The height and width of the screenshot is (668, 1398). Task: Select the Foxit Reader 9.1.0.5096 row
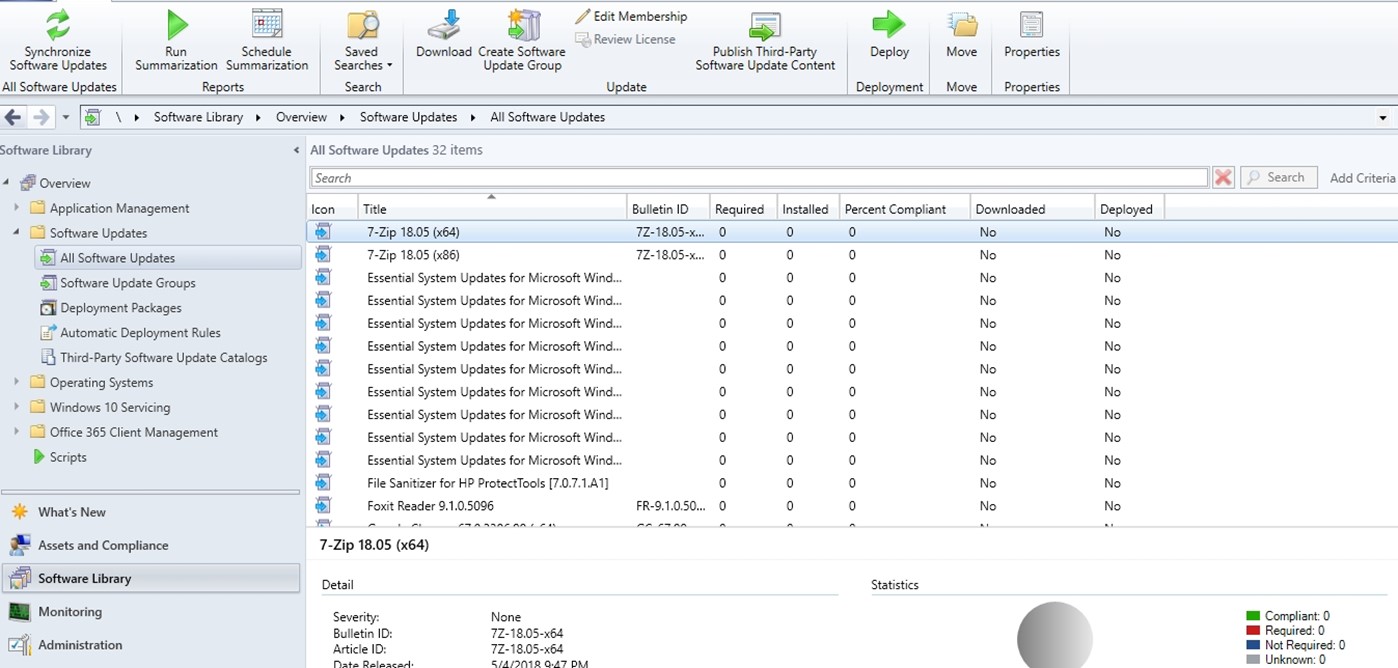pos(852,506)
